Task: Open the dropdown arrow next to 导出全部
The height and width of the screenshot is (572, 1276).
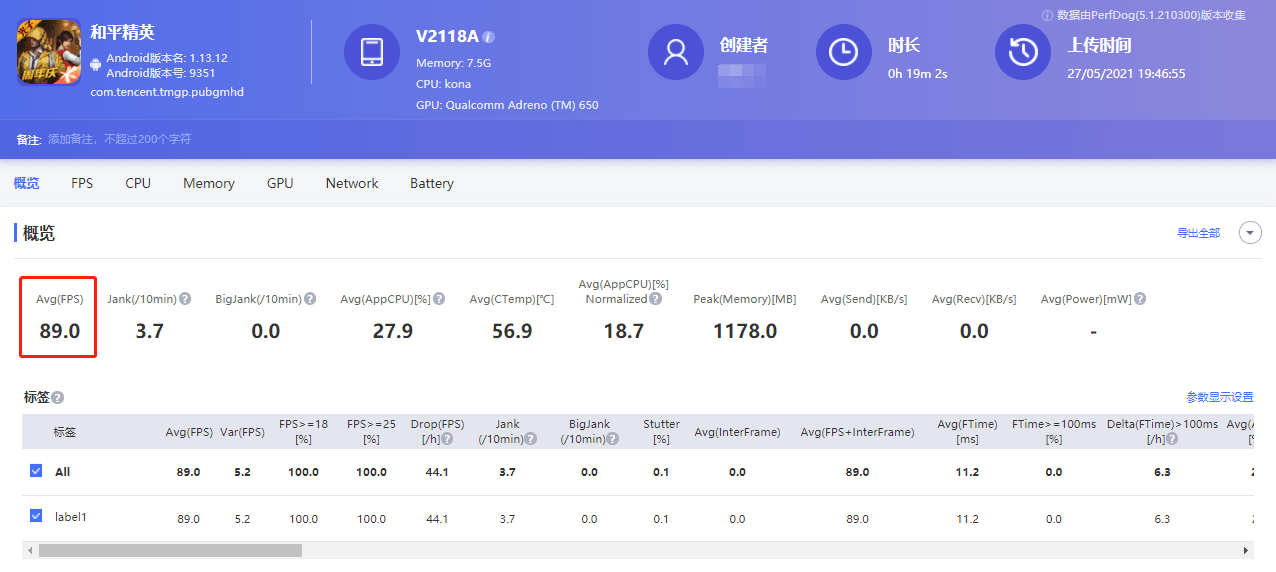Action: (1250, 233)
